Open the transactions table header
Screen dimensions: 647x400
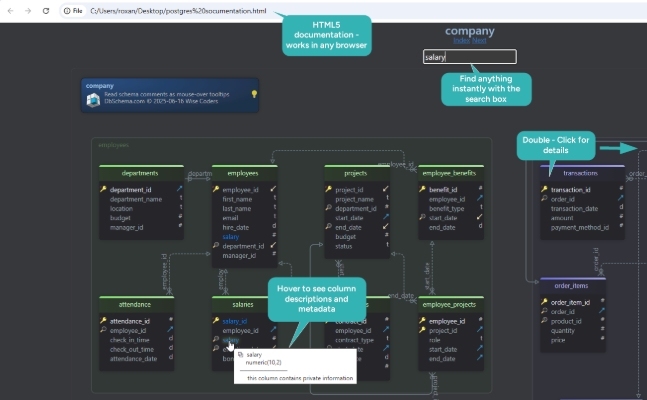(582, 172)
